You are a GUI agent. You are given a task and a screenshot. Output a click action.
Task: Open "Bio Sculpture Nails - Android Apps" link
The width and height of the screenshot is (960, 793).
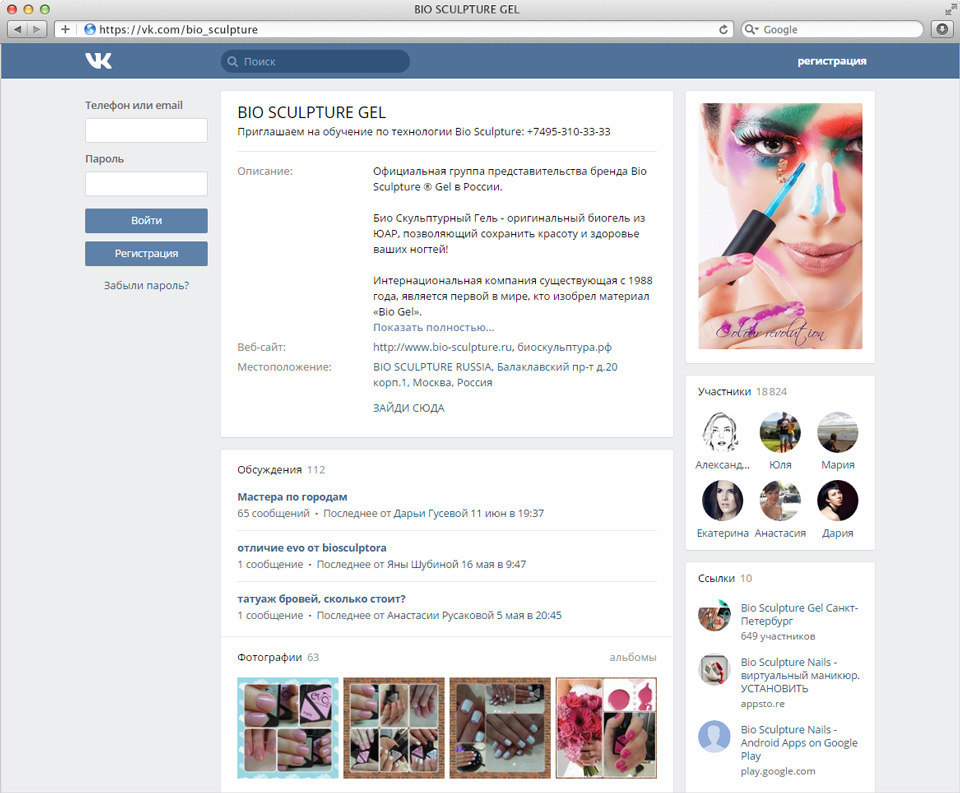(x=799, y=743)
